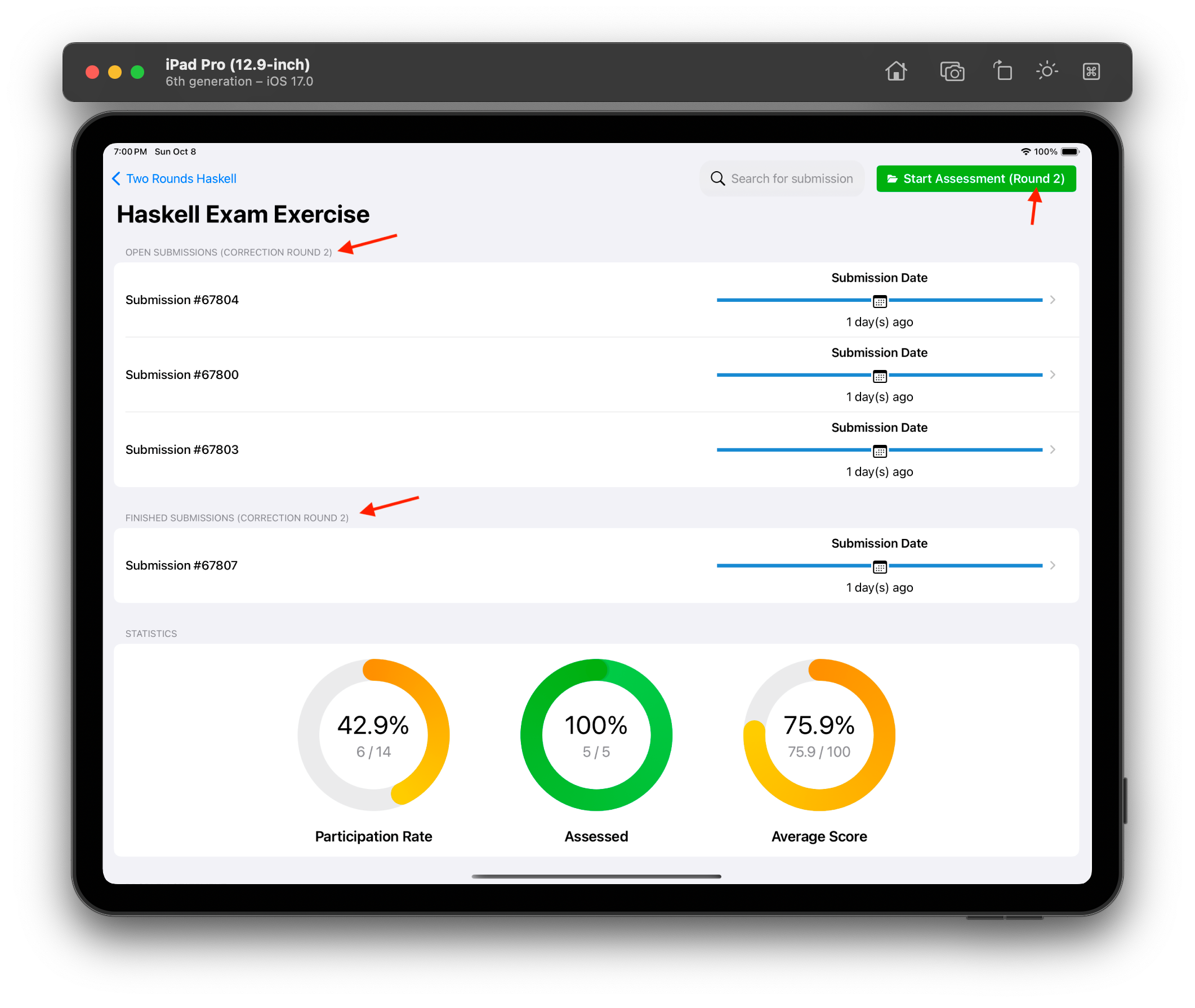Open Submission #67803 via its chevron
This screenshot has width=1195, height=1008.
click(1051, 449)
